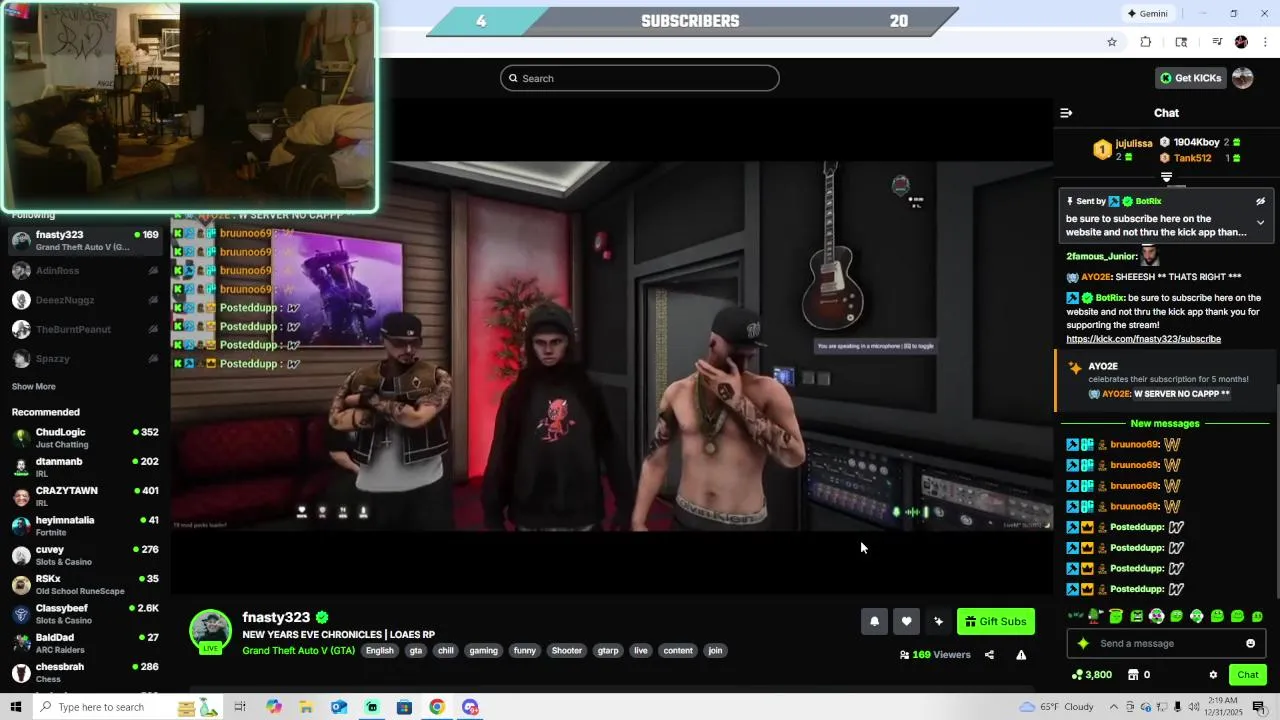The height and width of the screenshot is (720, 1280).
Task: Open Microsoft Store from taskbar
Action: tap(404, 707)
